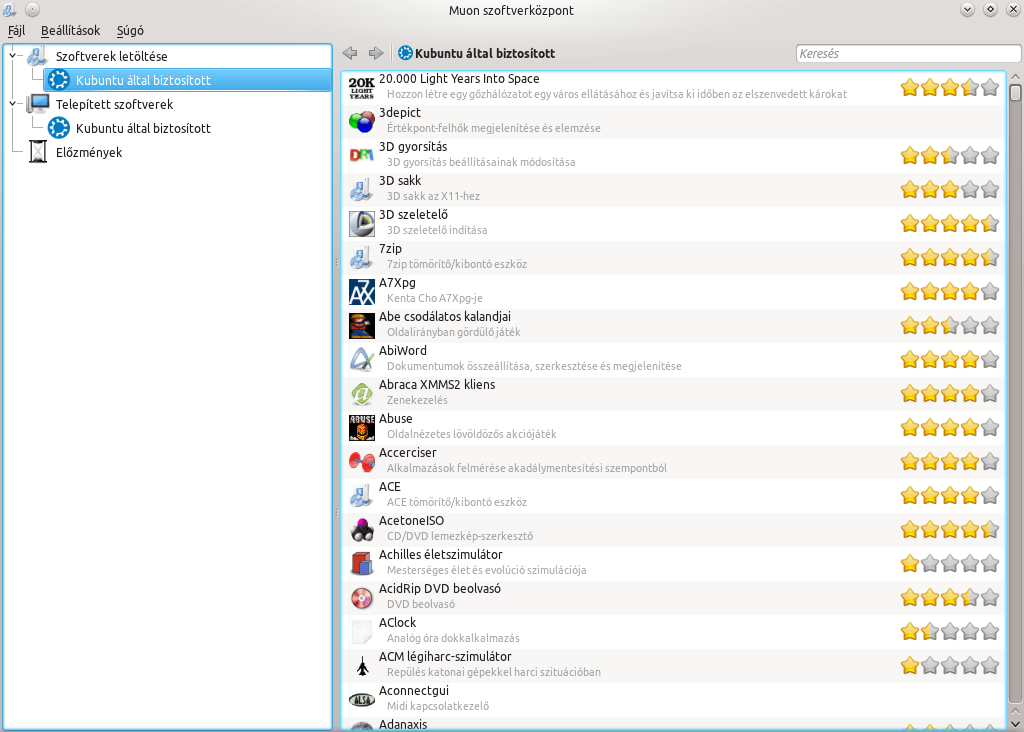Click the Abuse game icon
This screenshot has width=1024, height=732.
[361, 428]
